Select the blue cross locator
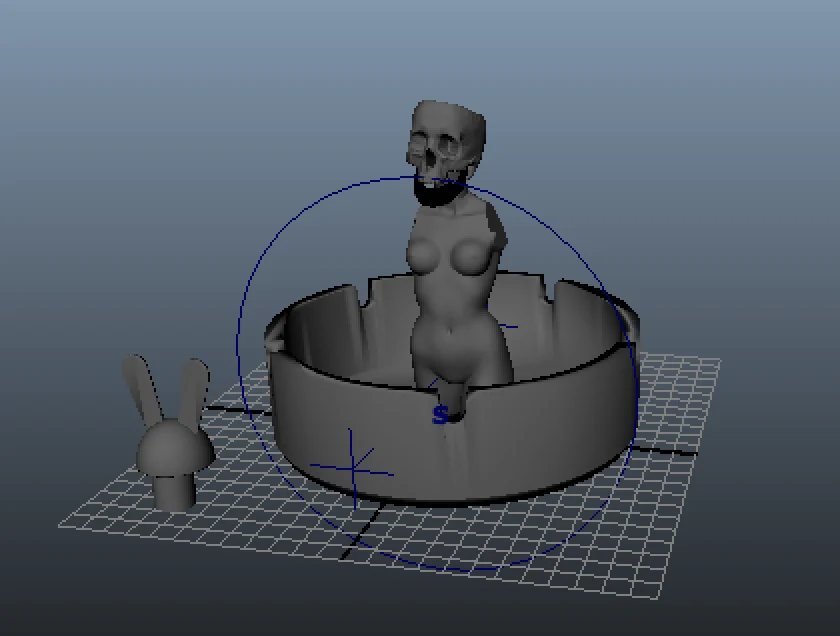 point(352,469)
